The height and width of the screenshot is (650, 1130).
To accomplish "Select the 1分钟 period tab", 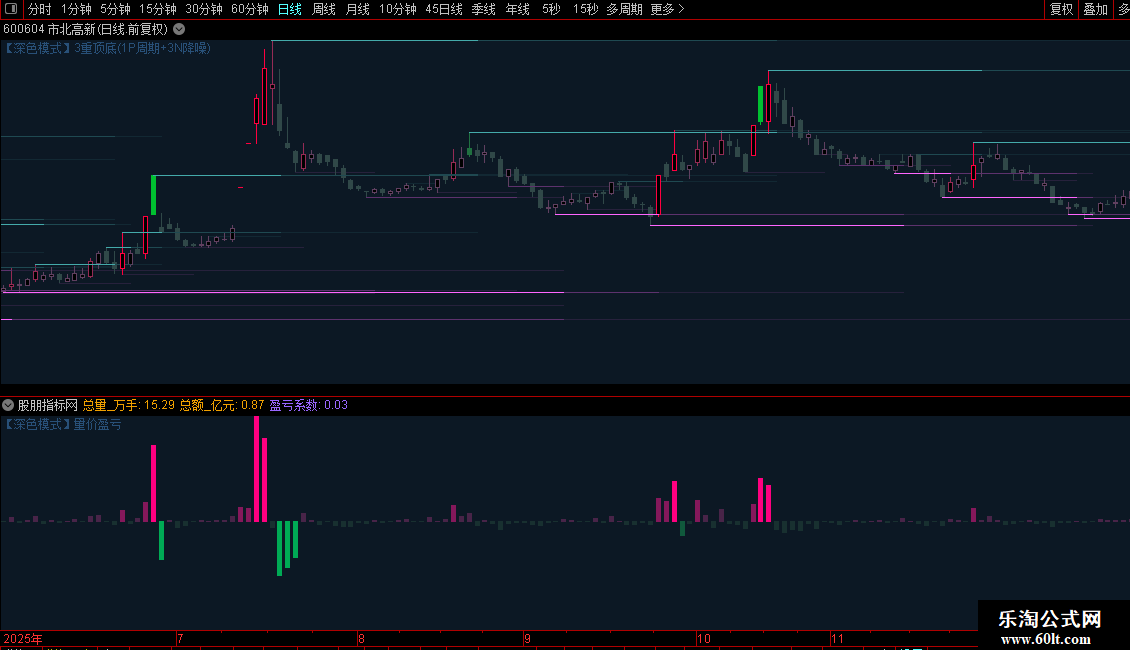I will pyautogui.click(x=76, y=9).
